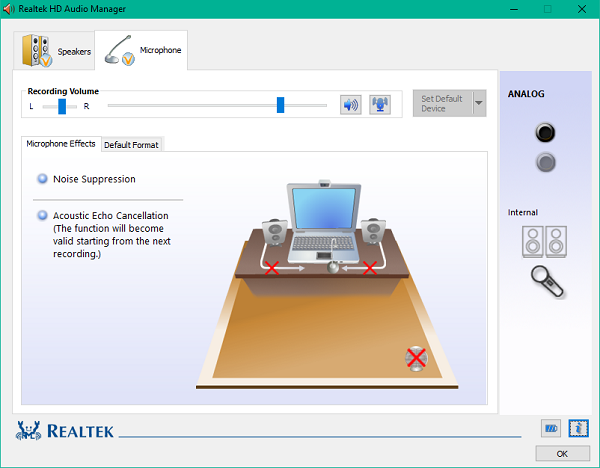Adjust the L/R balance slider handle
This screenshot has height=468, width=600.
pyautogui.click(x=62, y=106)
